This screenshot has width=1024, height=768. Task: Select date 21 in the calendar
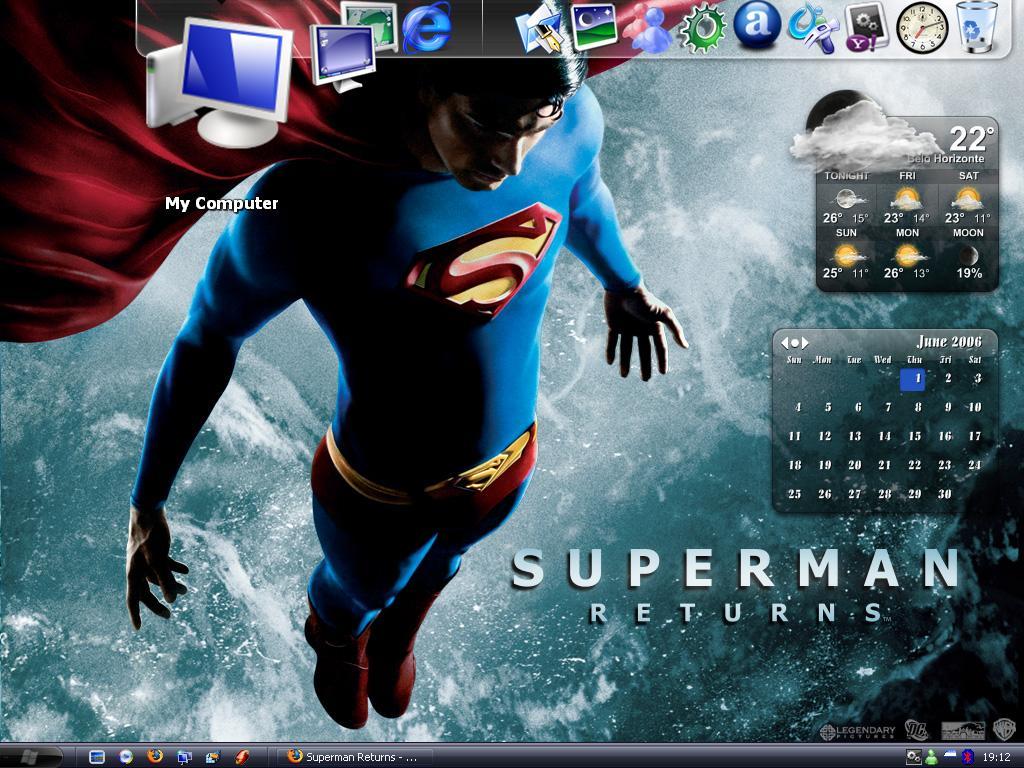click(x=884, y=466)
